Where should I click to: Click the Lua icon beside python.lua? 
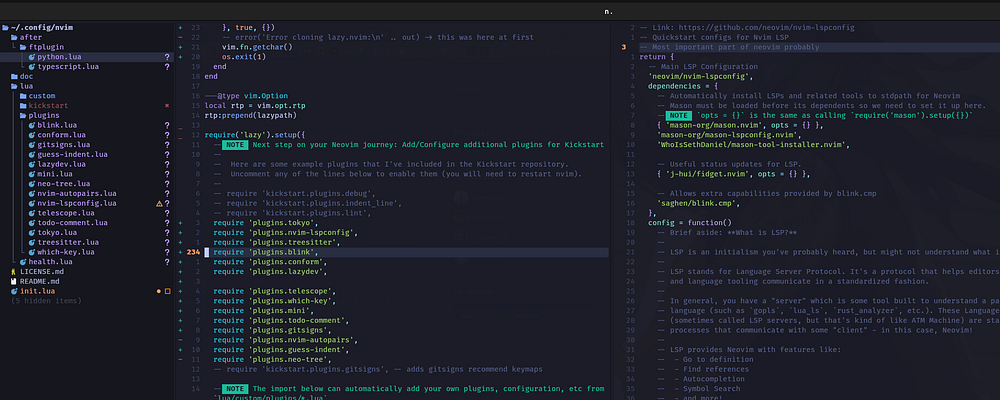pos(32,57)
